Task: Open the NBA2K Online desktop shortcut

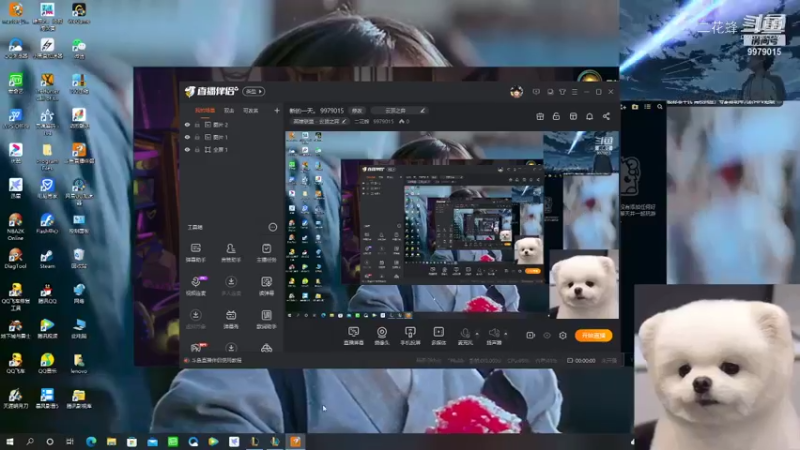Action: click(x=15, y=227)
